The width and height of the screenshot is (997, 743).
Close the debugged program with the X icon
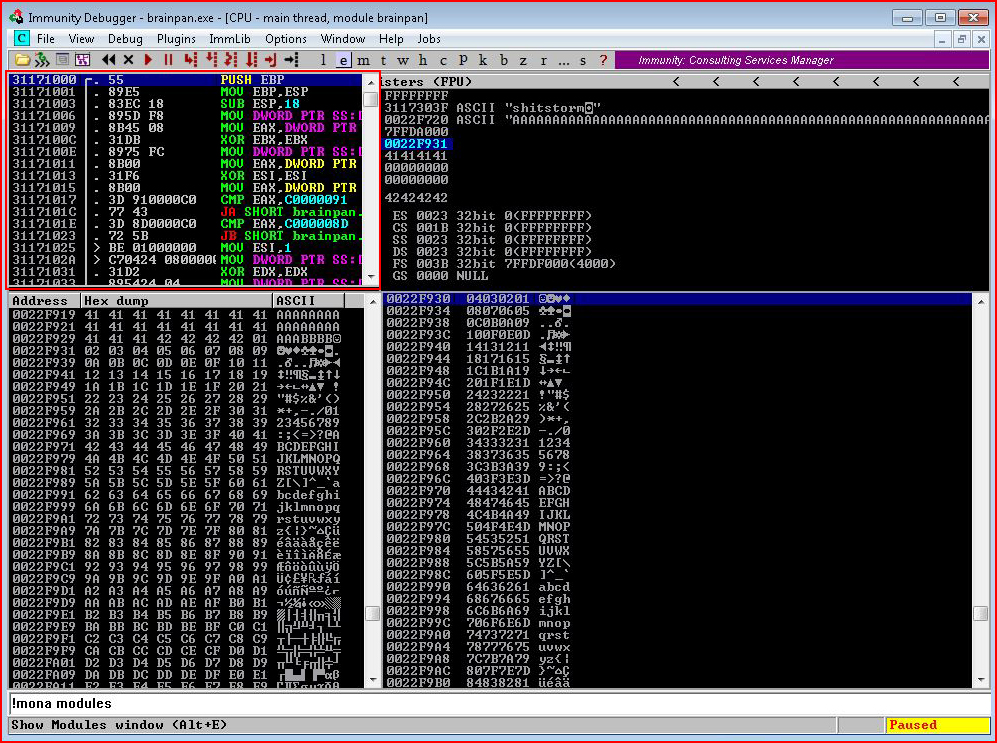point(128,60)
